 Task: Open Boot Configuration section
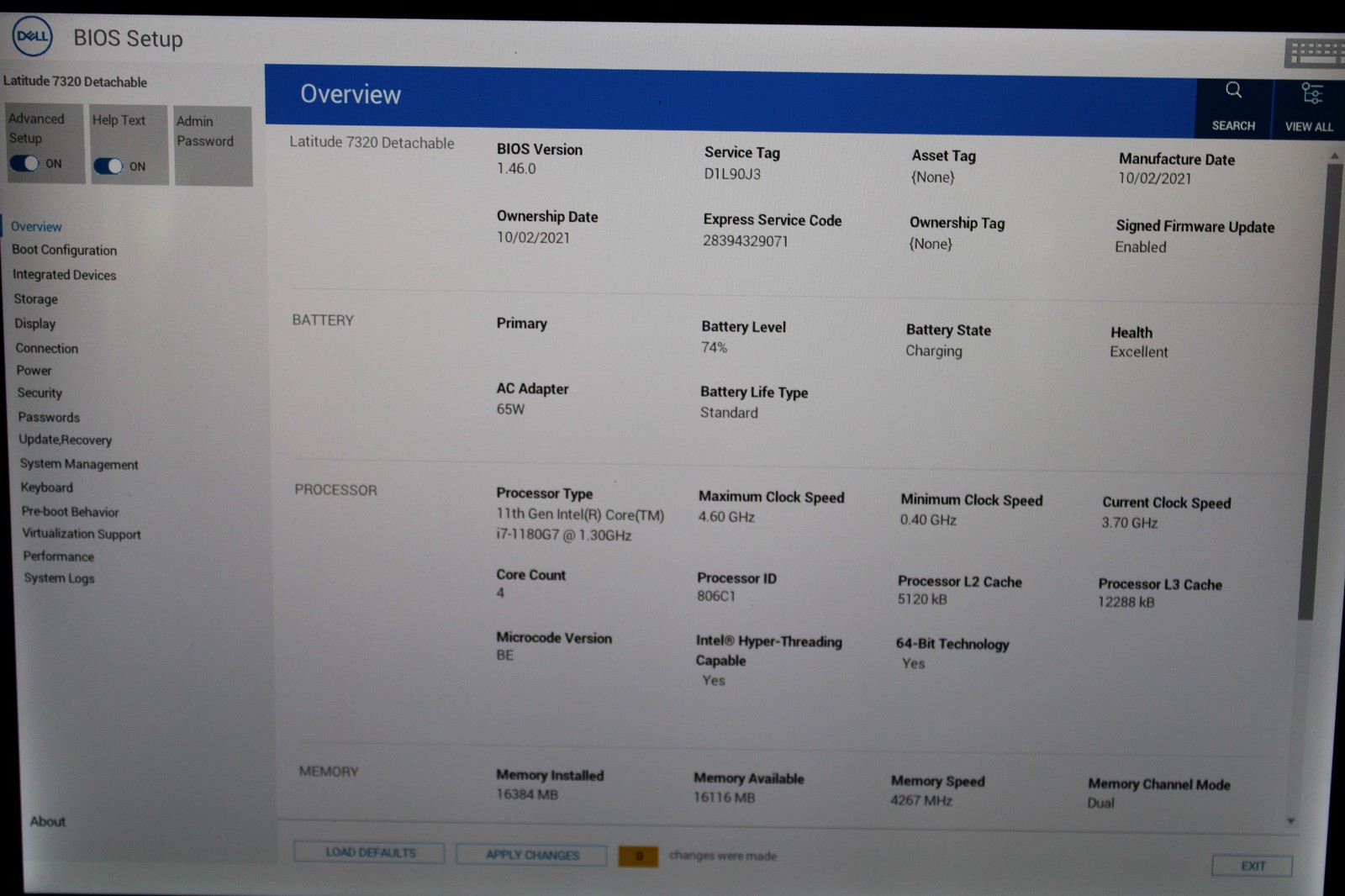point(65,250)
